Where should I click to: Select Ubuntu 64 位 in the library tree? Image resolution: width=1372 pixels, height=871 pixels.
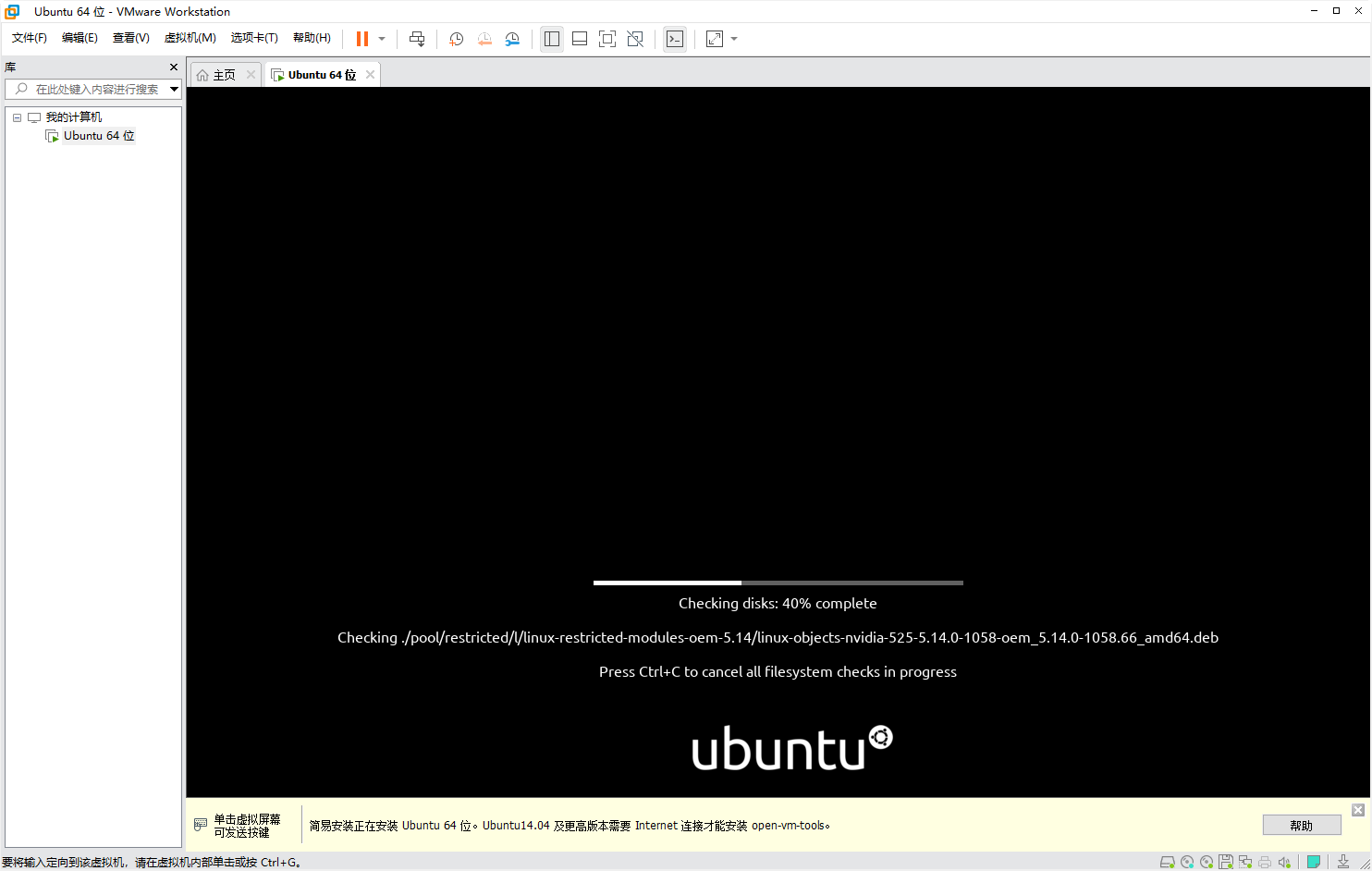(99, 136)
